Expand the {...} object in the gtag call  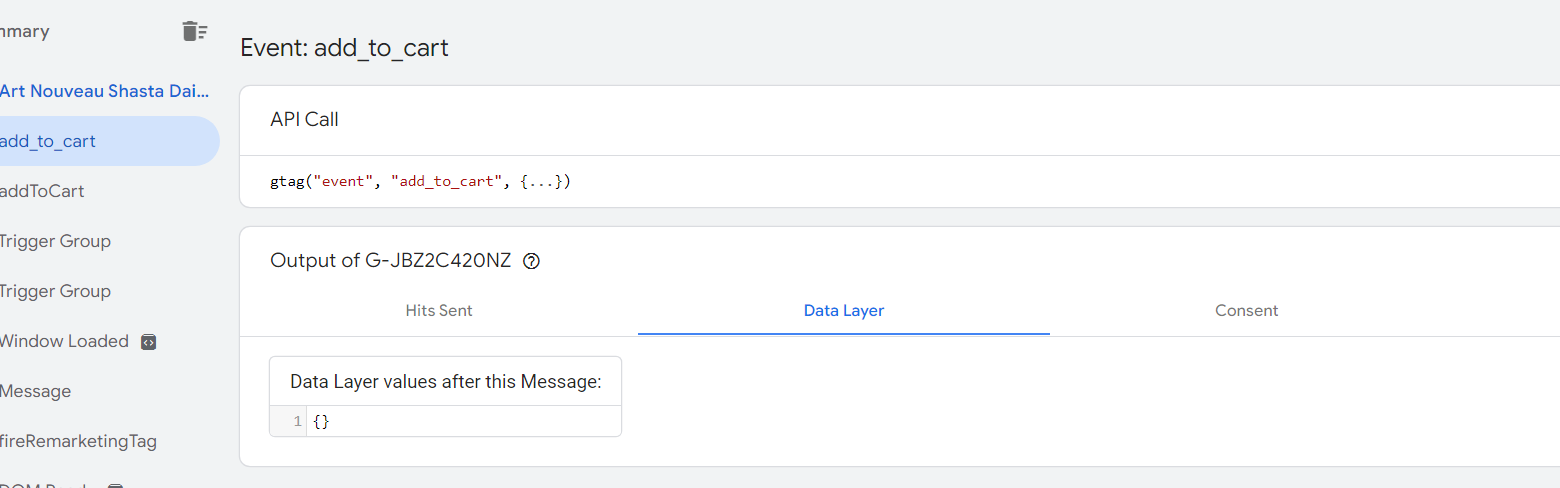click(541, 182)
